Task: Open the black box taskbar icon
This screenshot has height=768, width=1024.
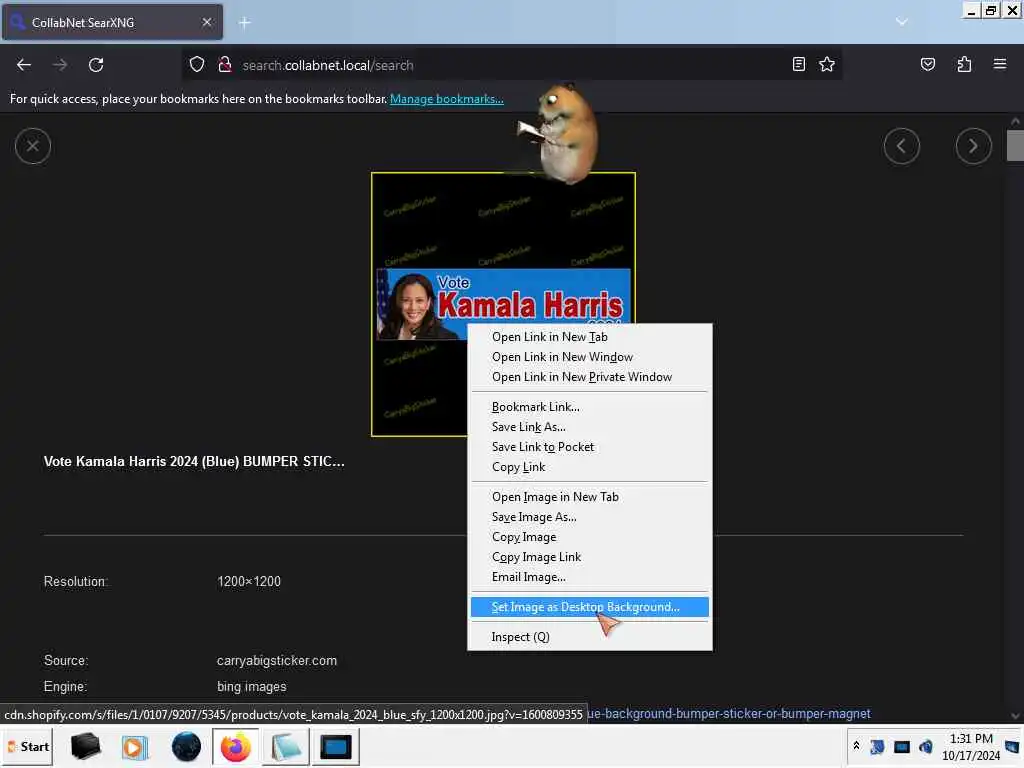Action: pos(86,747)
